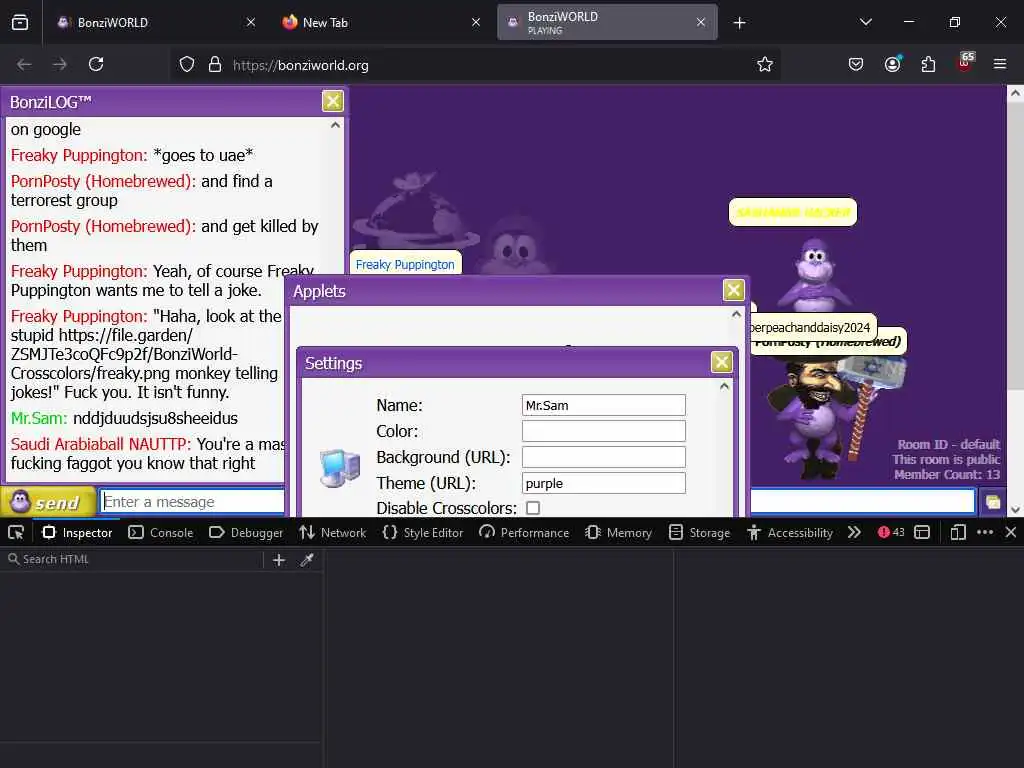Image resolution: width=1024 pixels, height=768 pixels.
Task: Open Firefox View tab overview
Action: click(20, 22)
